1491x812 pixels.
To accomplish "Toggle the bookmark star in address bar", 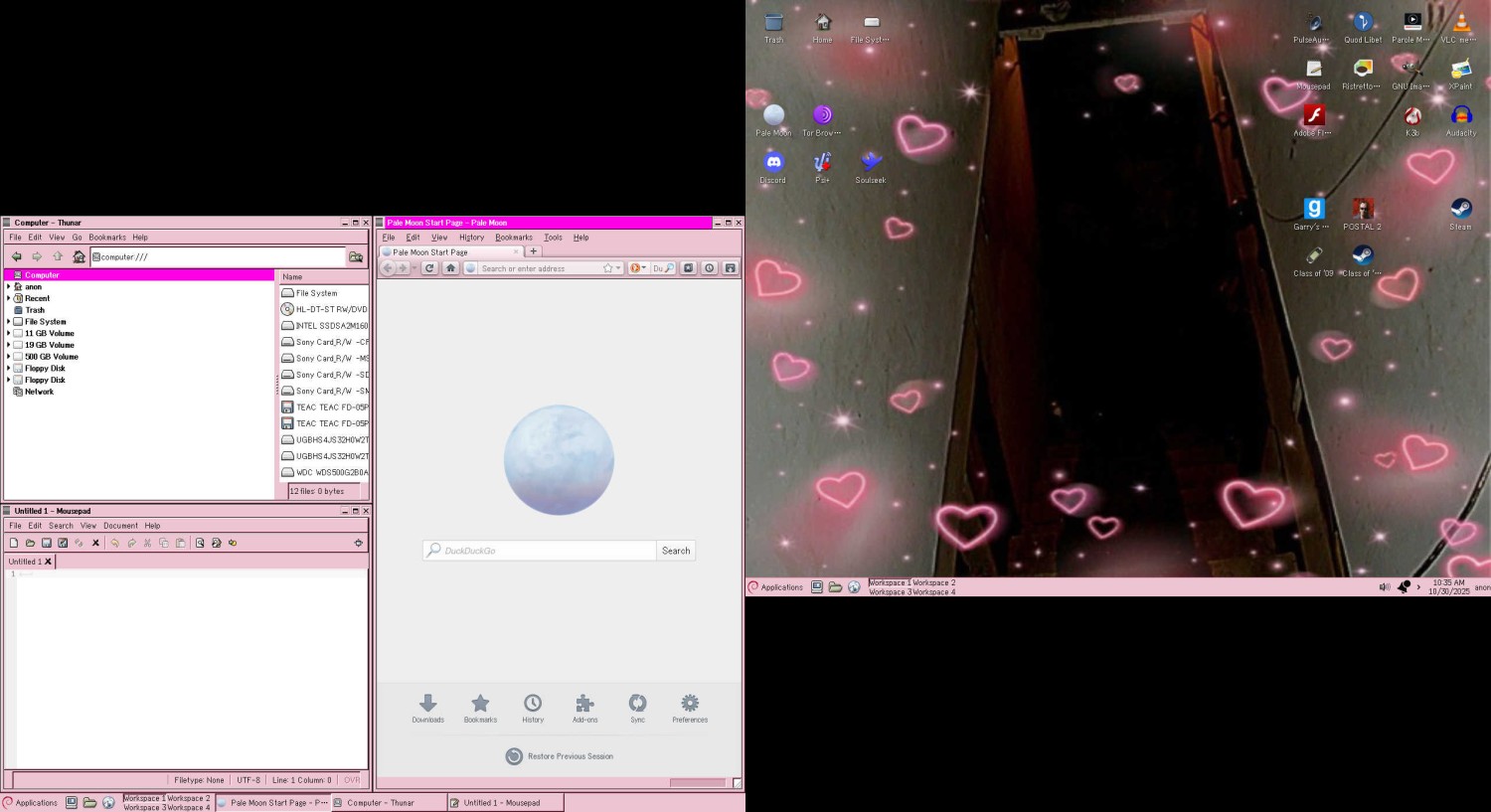I will 607,268.
